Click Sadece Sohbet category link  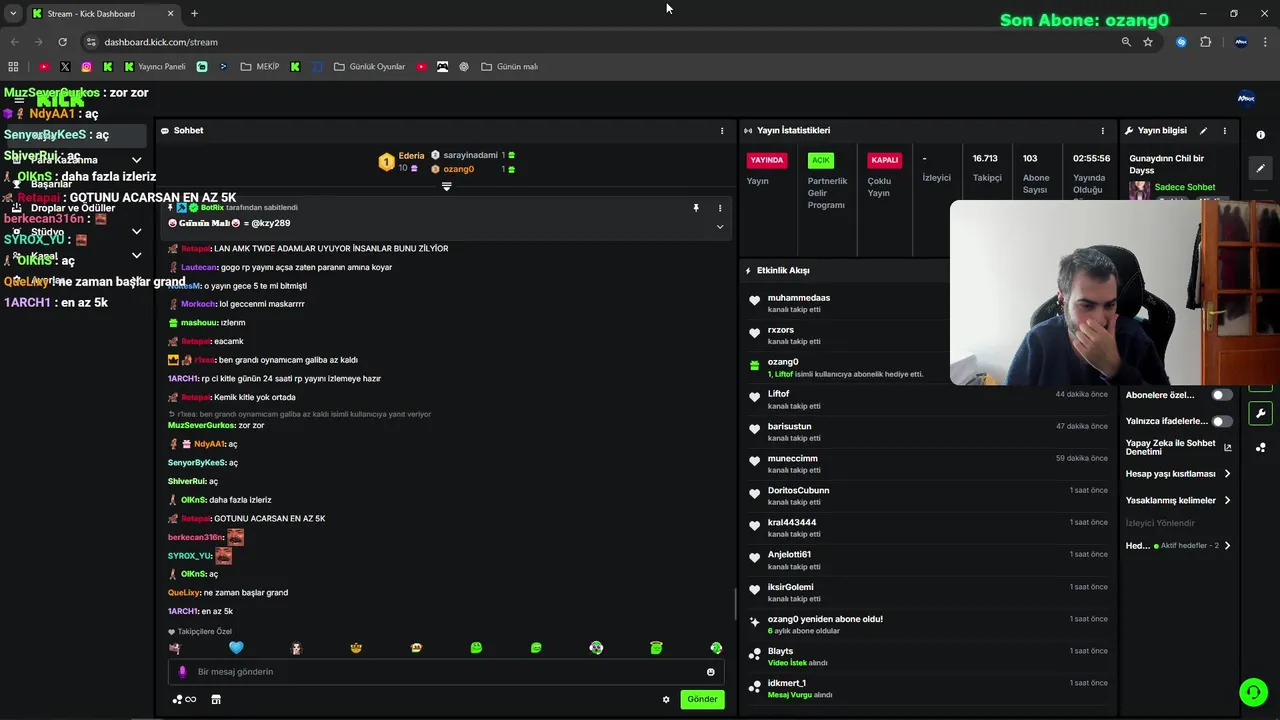(1185, 187)
